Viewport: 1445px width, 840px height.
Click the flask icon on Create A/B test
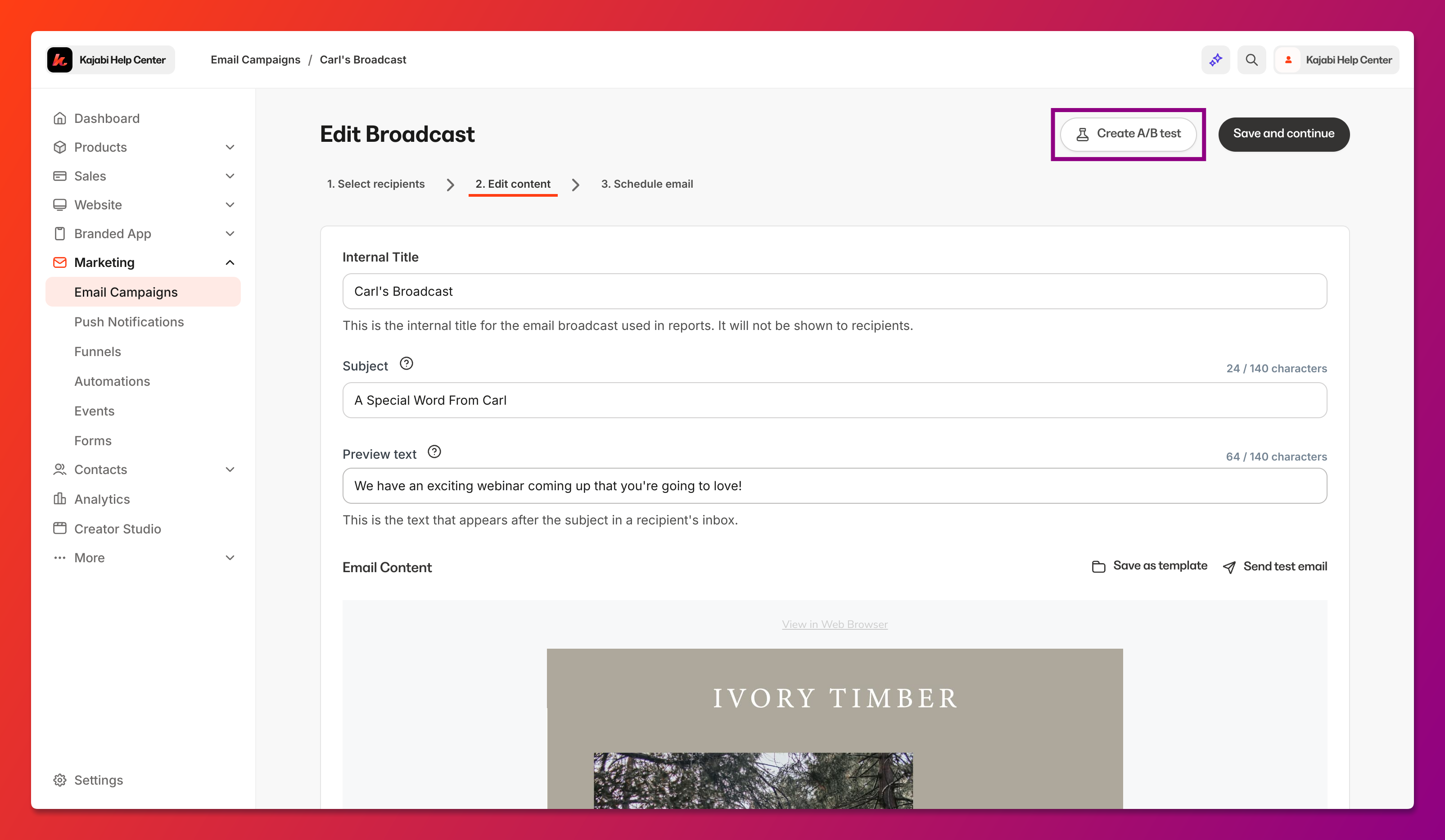pos(1082,134)
